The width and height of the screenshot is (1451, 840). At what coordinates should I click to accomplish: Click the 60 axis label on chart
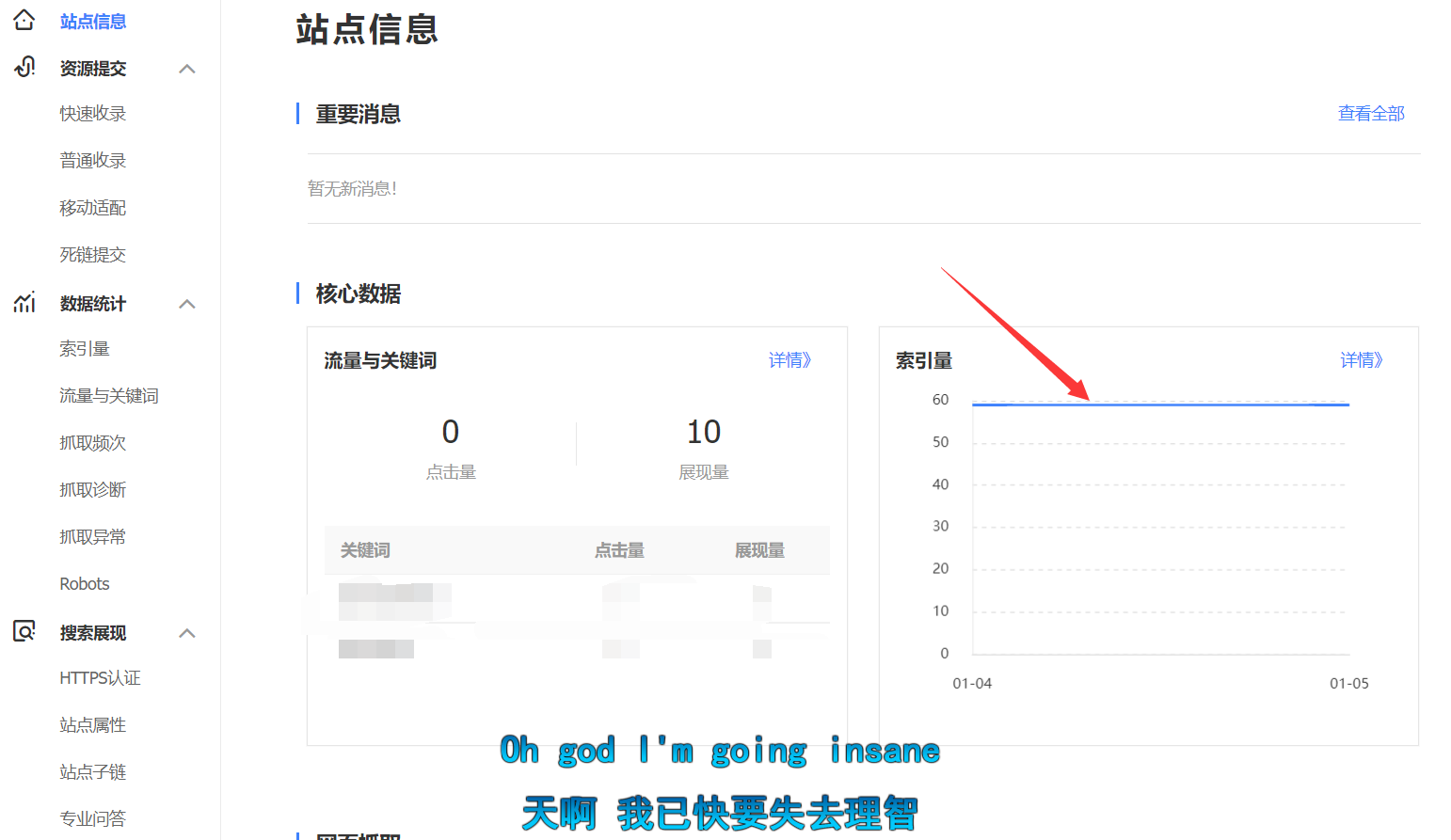point(940,400)
